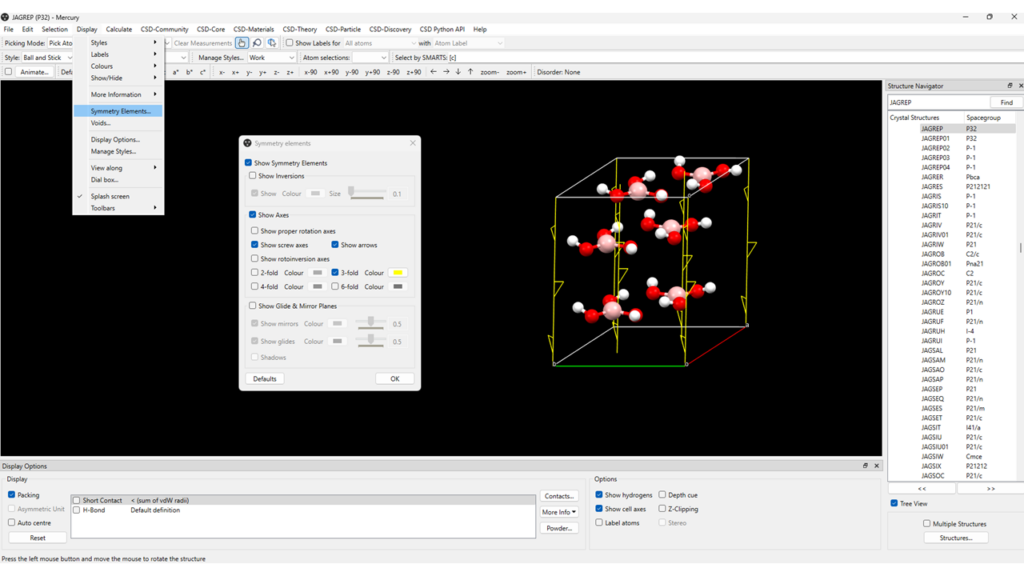
Task: Click the zoom+ toolbar button
Action: [516, 72]
